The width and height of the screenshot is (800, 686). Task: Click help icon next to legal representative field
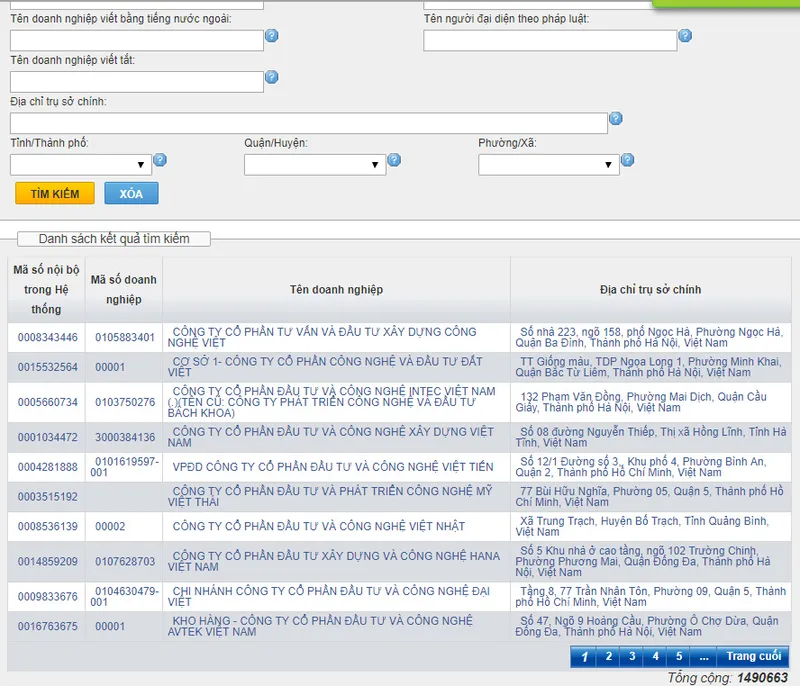685,36
